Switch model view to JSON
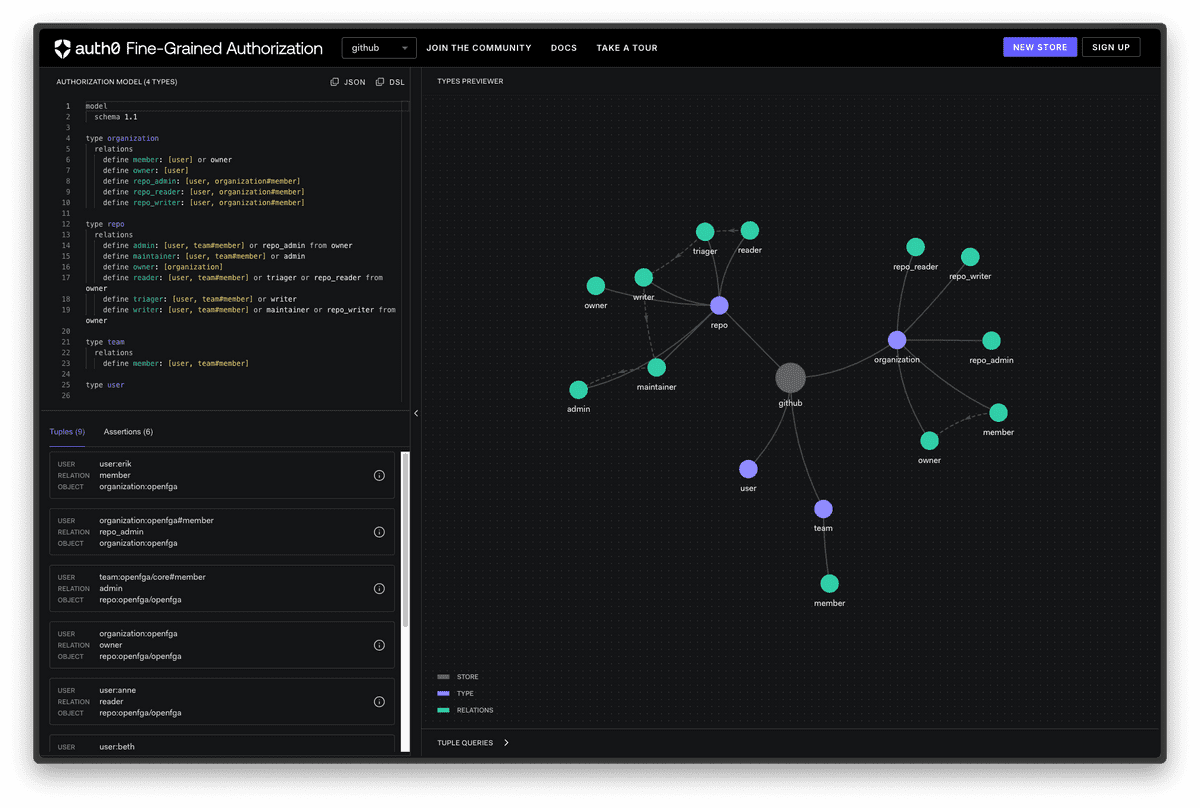Image resolution: width=1200 pixels, height=808 pixels. [x=348, y=82]
